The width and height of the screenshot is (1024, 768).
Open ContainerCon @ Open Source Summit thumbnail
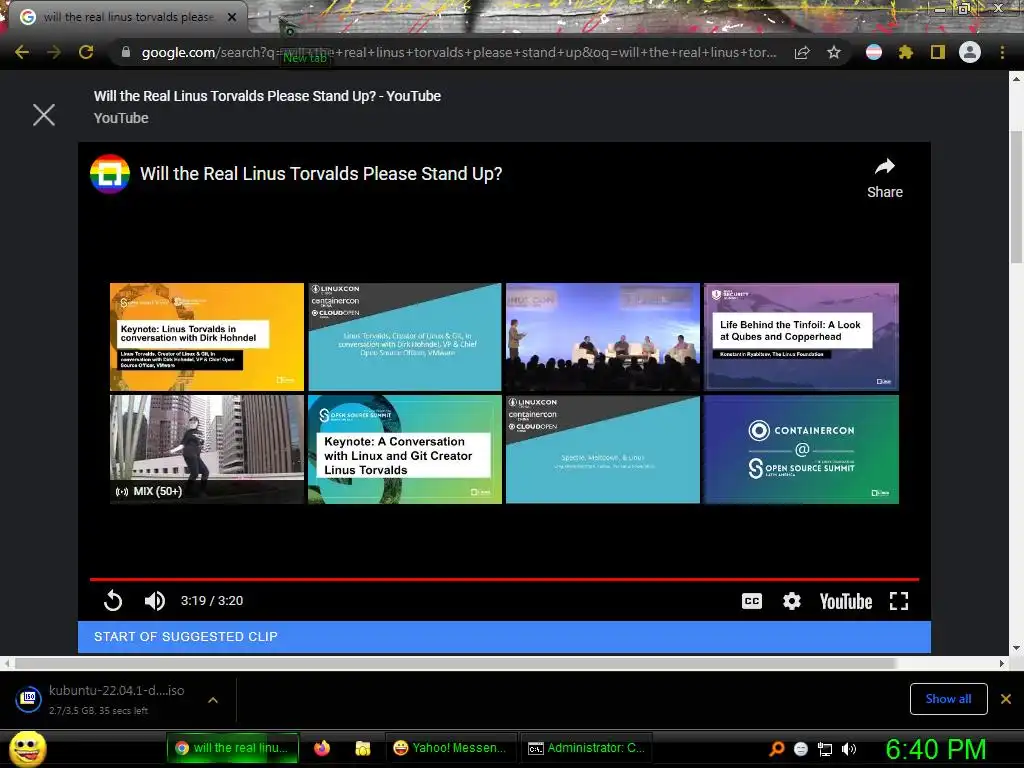tap(801, 449)
